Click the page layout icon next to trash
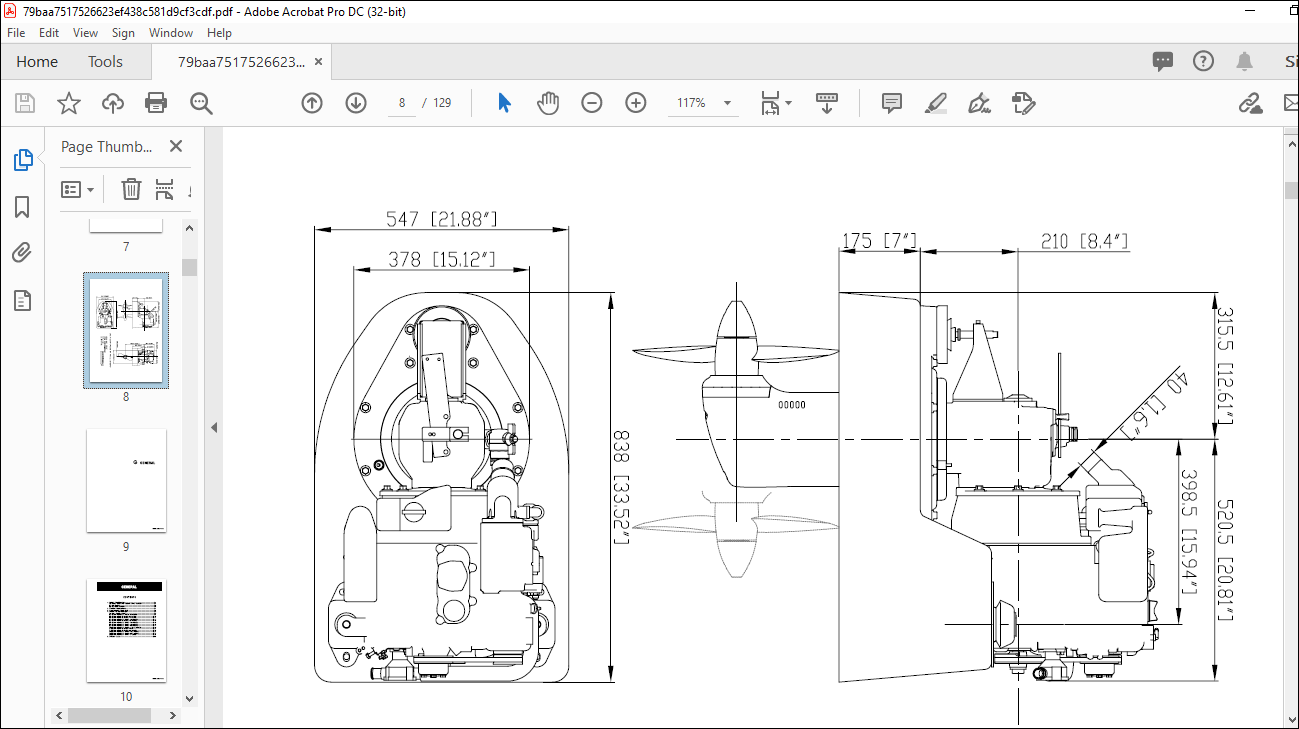 [x=165, y=189]
